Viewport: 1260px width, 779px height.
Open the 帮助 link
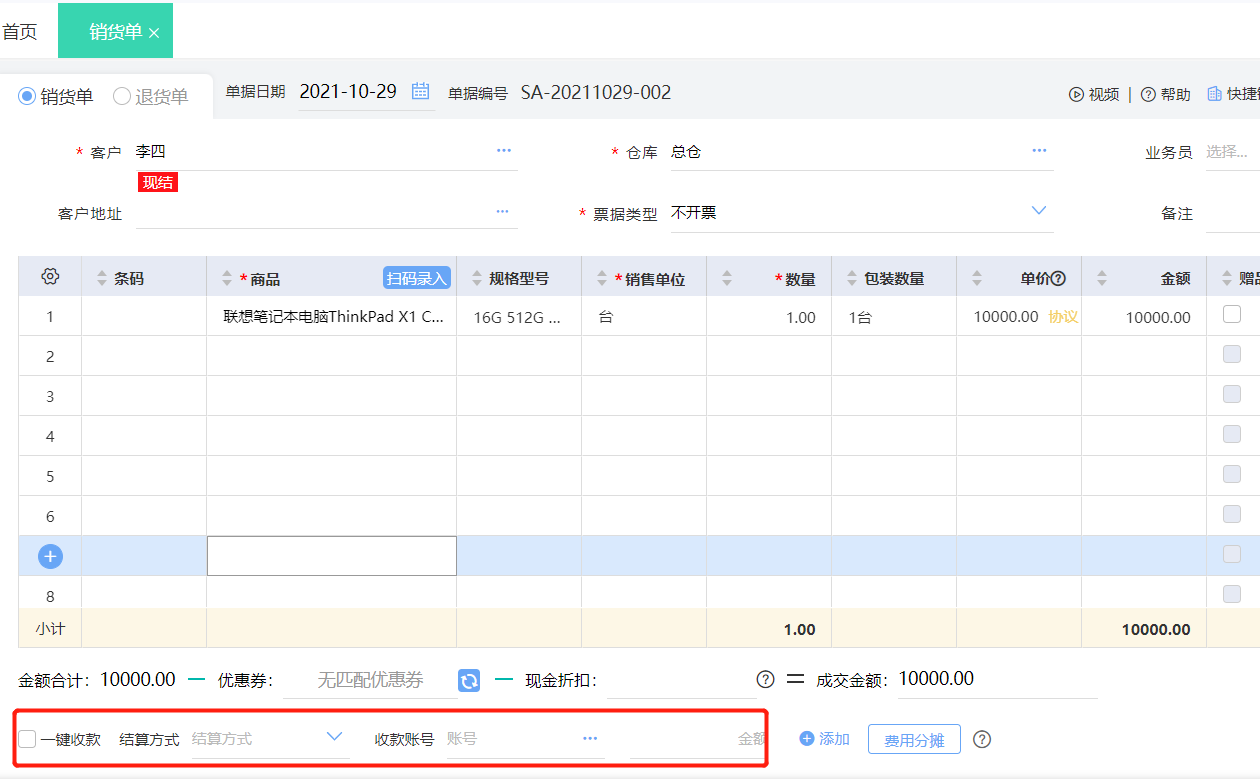pyautogui.click(x=1166, y=94)
